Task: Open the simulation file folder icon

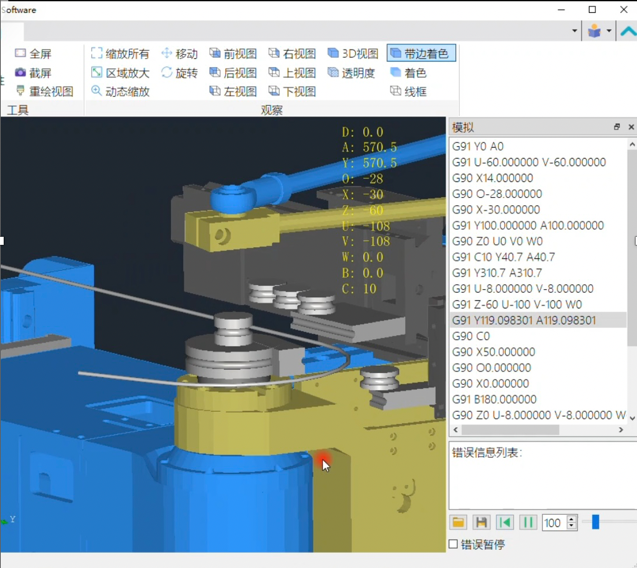Action: tap(458, 522)
